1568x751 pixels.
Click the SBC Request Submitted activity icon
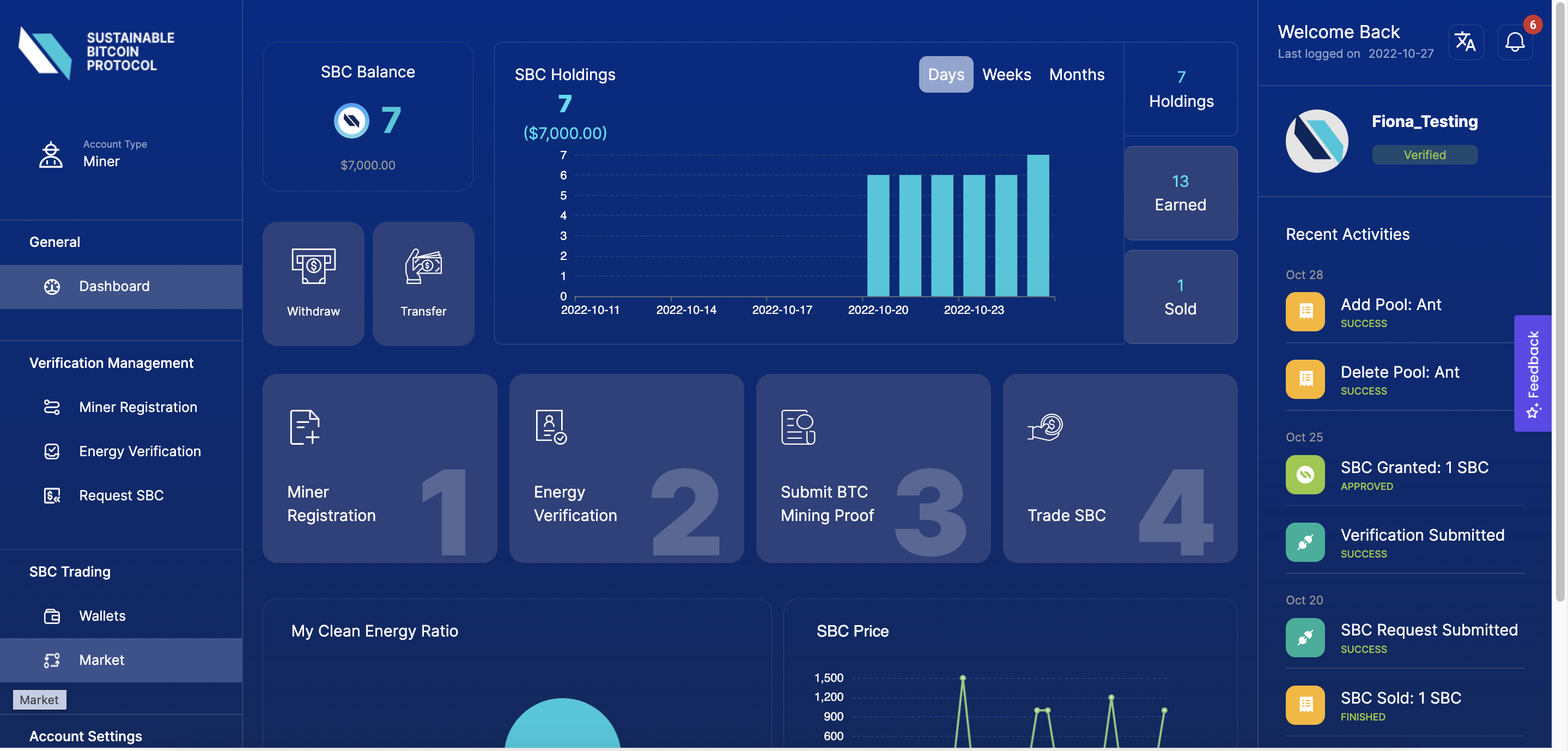pyautogui.click(x=1305, y=638)
